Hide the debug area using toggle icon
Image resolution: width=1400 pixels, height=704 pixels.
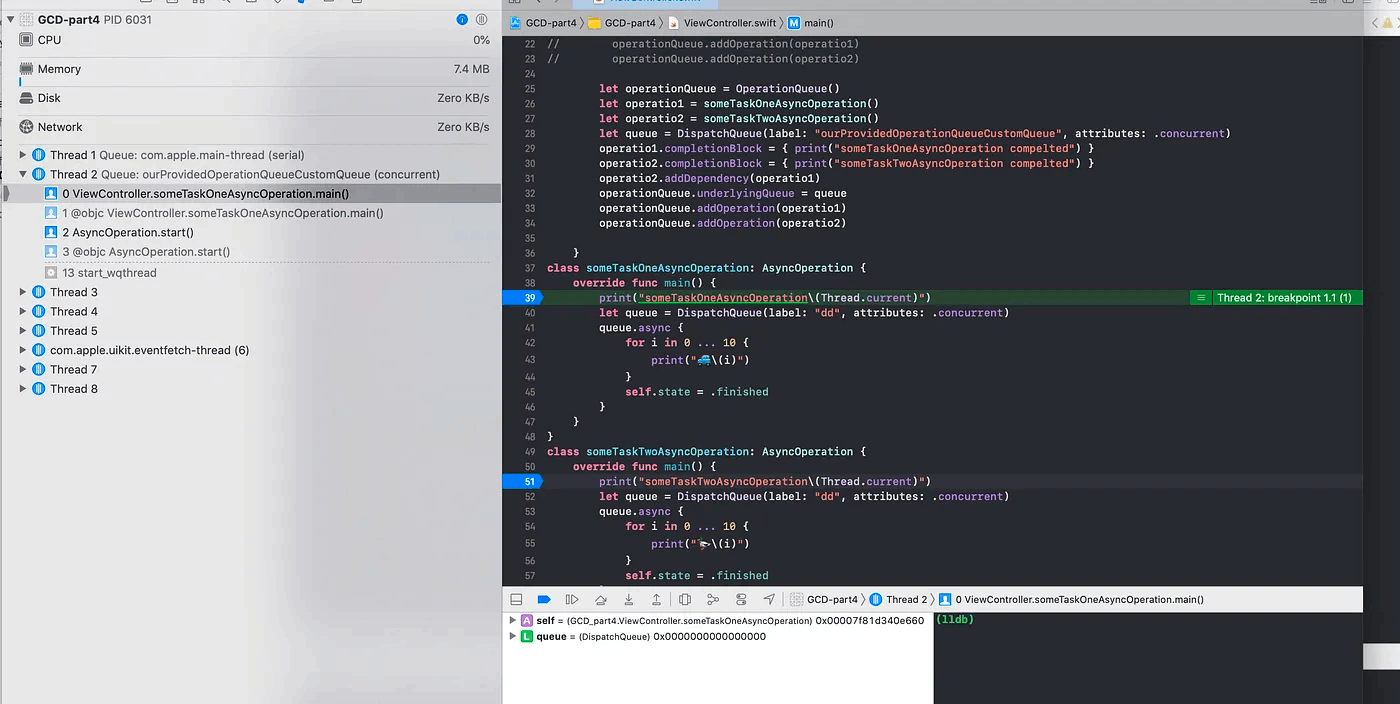(x=516, y=599)
